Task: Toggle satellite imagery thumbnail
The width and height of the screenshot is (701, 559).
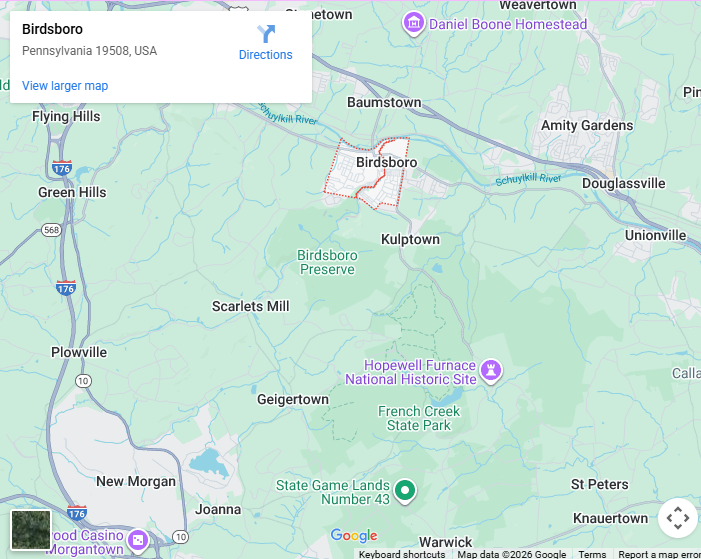Action: [31, 530]
